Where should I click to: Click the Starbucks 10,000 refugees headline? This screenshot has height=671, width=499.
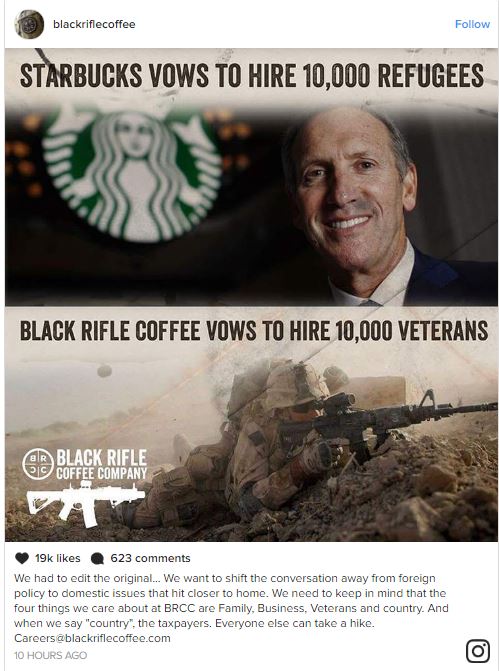[252, 76]
